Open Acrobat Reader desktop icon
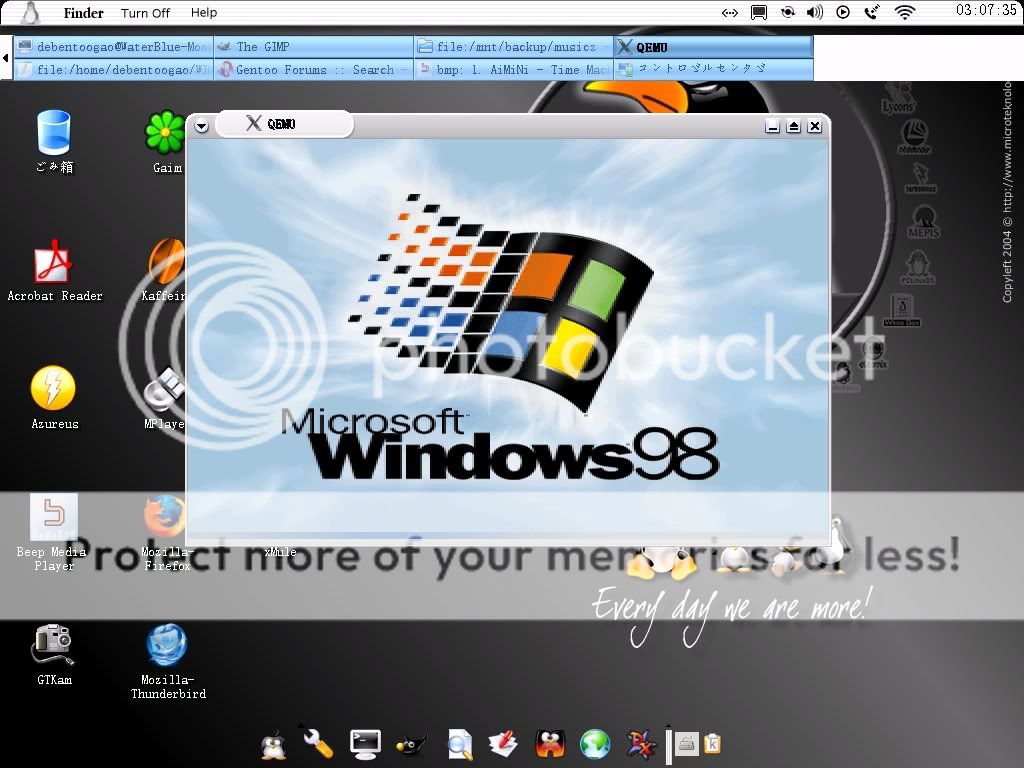Viewport: 1024px width, 768px height. (55, 269)
